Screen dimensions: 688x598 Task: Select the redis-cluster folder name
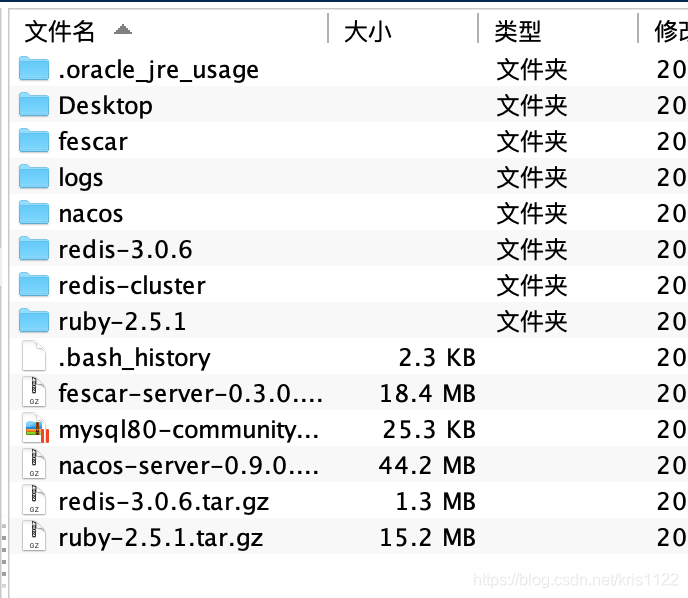[132, 285]
